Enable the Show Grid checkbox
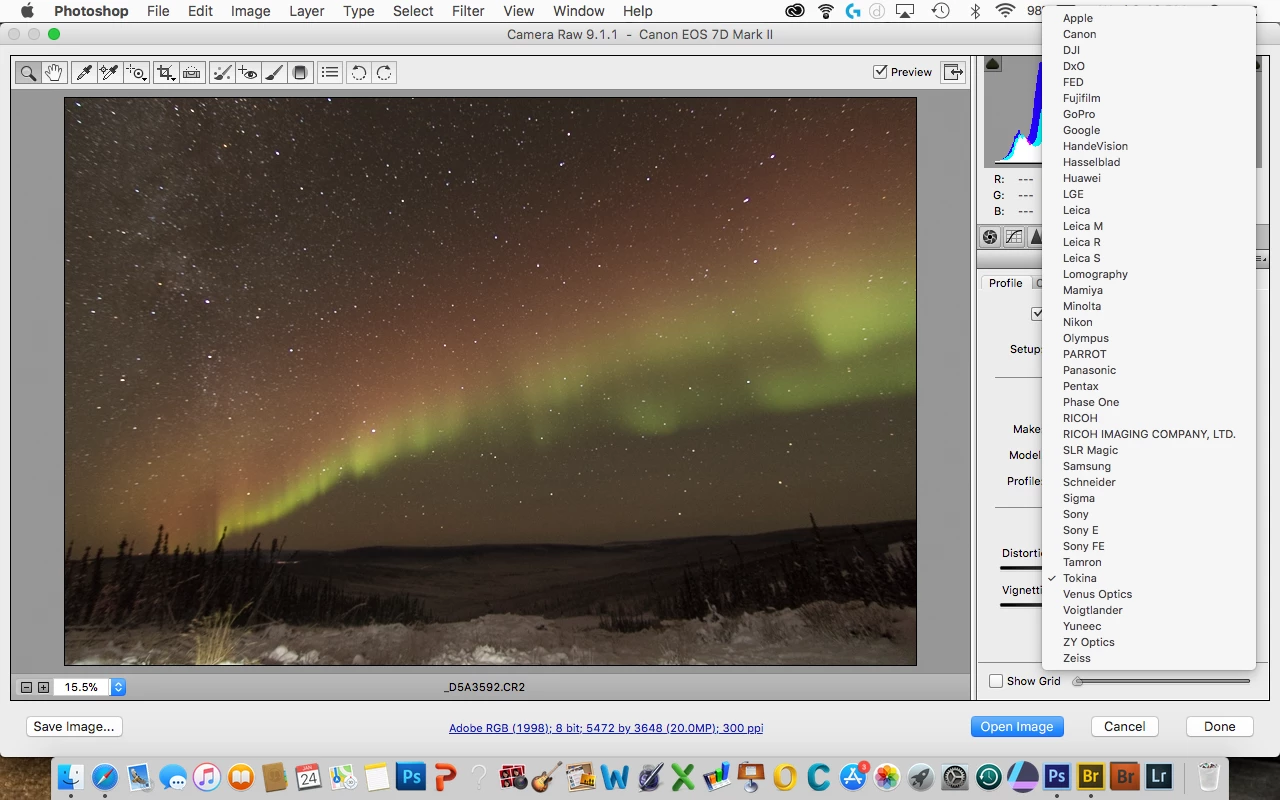This screenshot has width=1280, height=800. [996, 681]
